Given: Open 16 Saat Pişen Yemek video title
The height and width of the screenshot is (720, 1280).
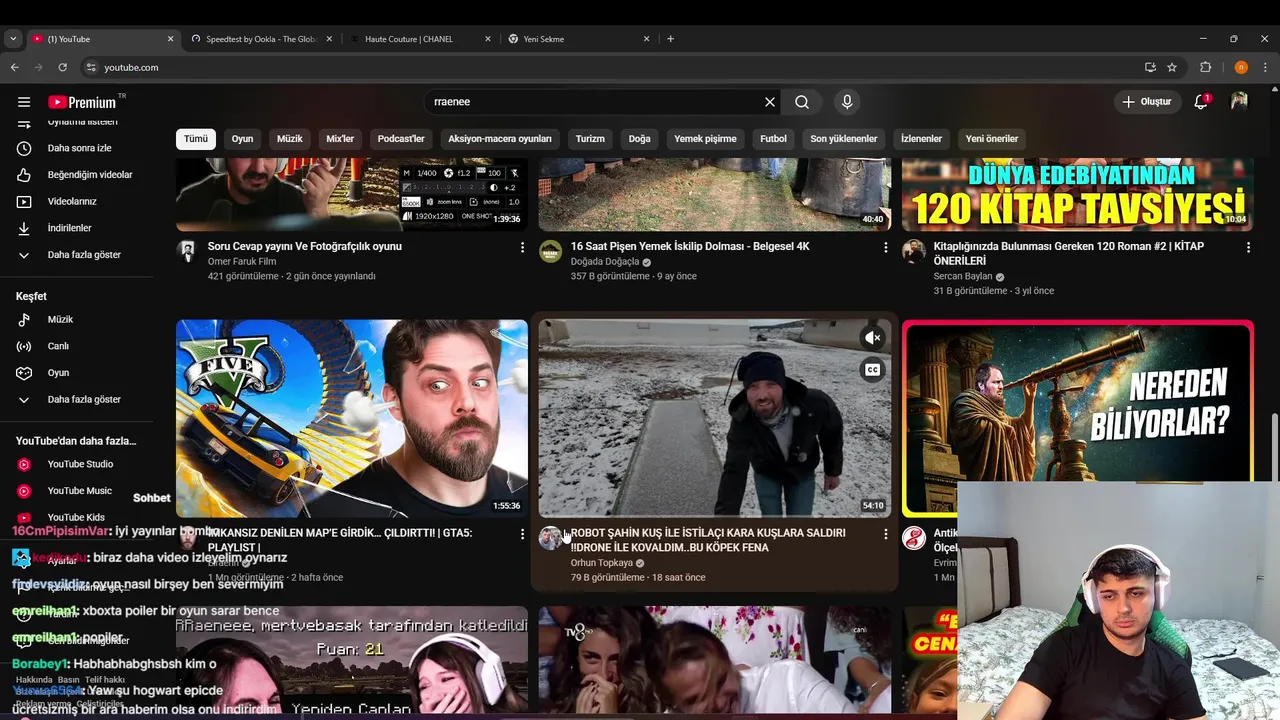Looking at the screenshot, I should click(x=690, y=246).
